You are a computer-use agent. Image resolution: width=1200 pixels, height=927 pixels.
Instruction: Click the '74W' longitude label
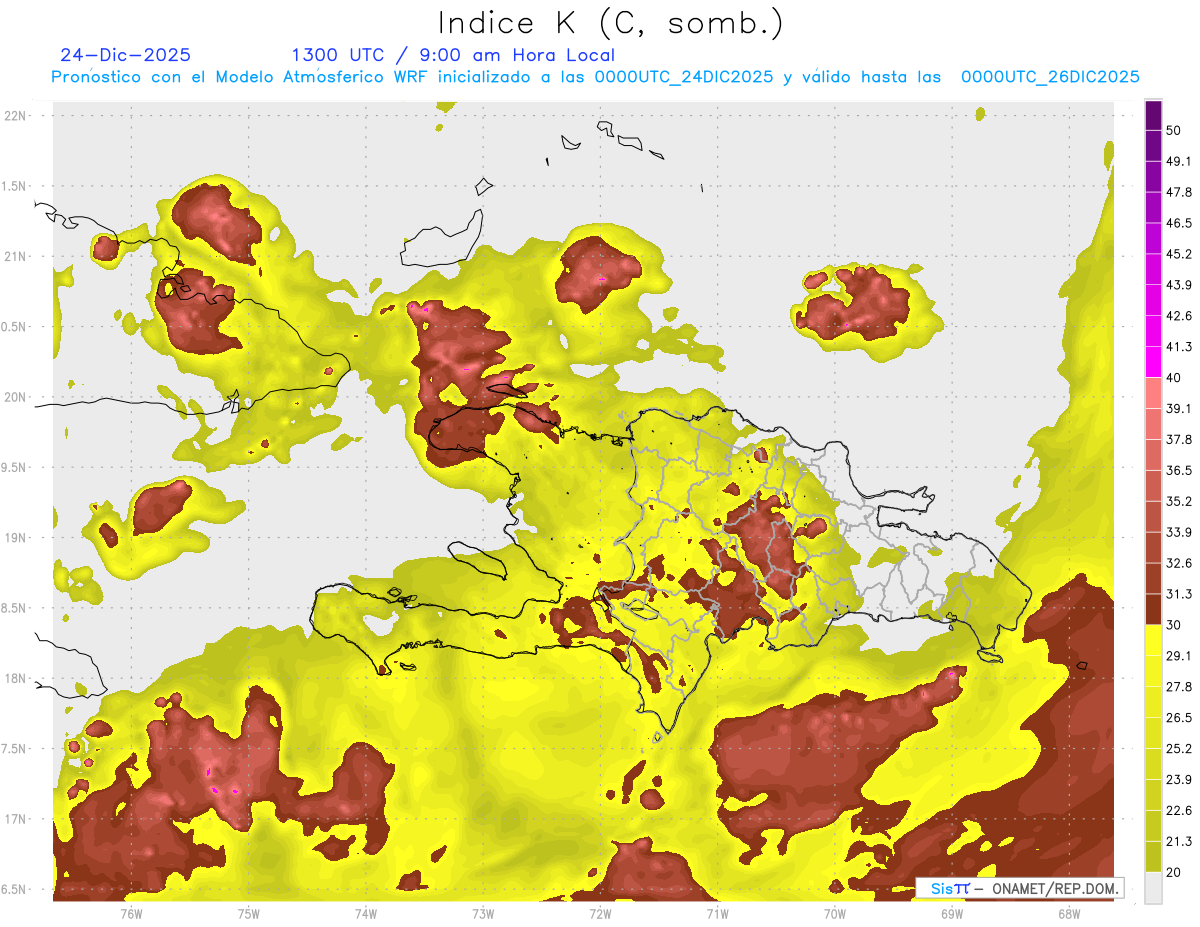tap(366, 913)
